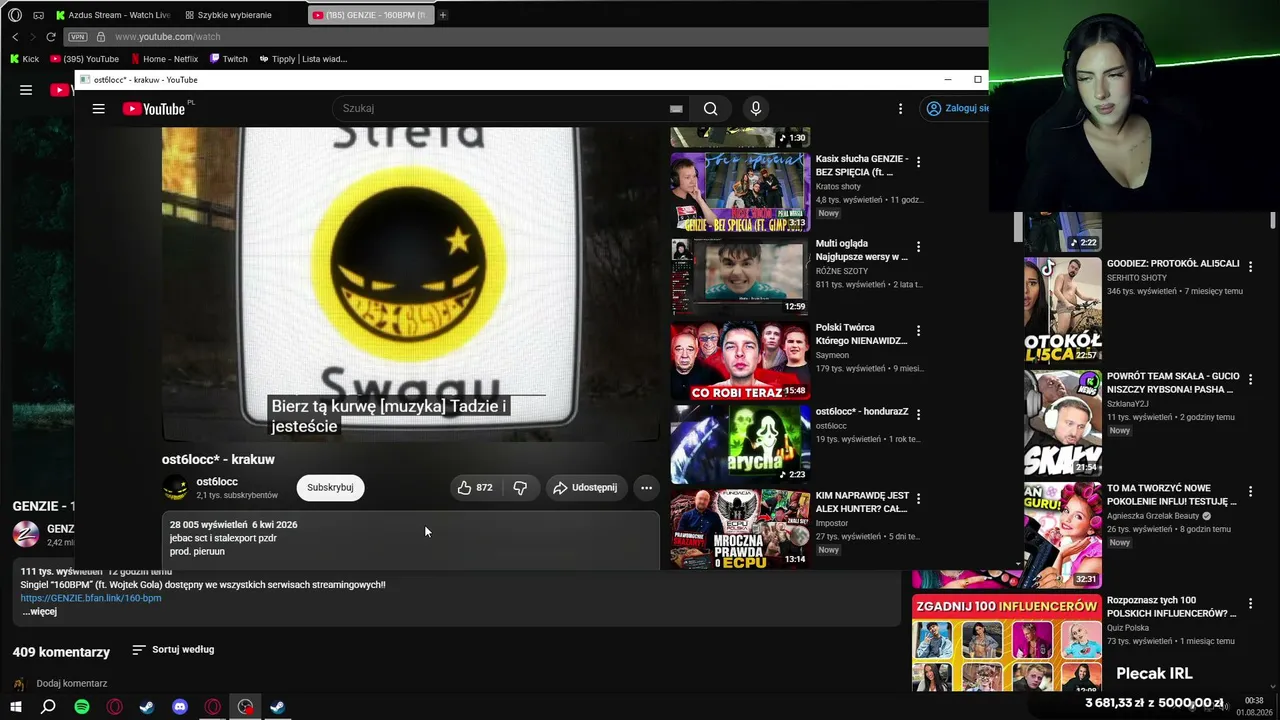
Task: Open Kasix słucha GENZIE video thumbnail
Action: pos(740,192)
